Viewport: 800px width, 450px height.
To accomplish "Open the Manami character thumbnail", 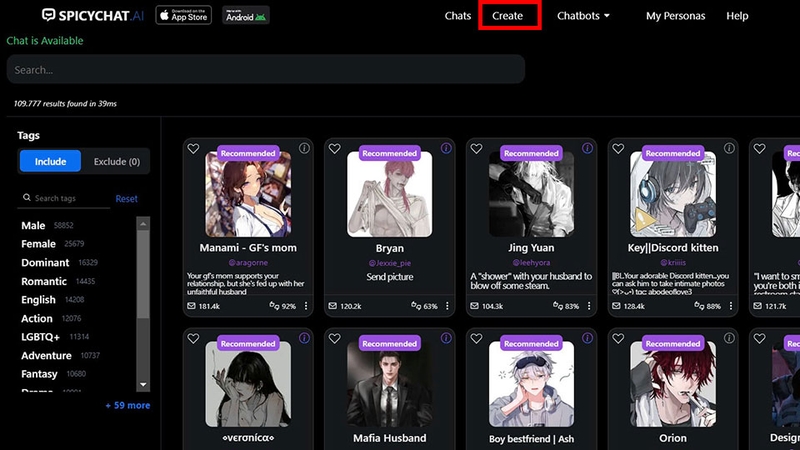I will tap(248, 194).
